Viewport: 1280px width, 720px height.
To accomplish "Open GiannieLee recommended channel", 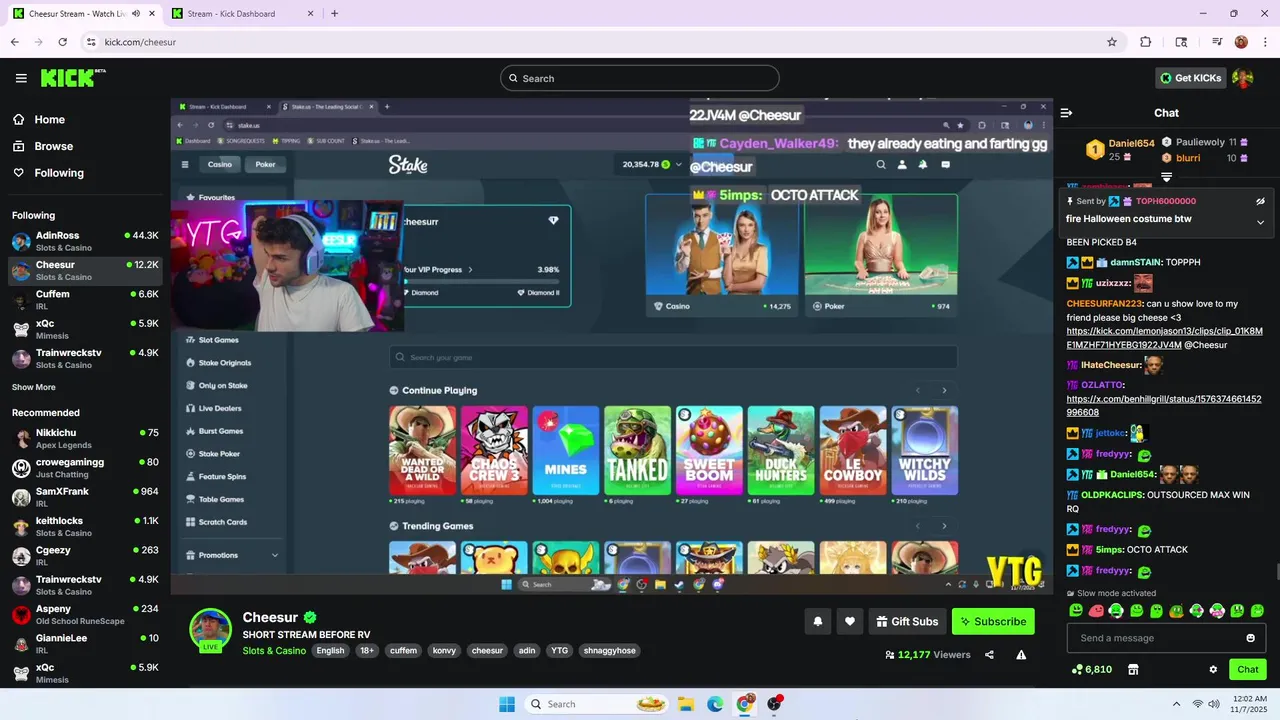I will click(85, 643).
